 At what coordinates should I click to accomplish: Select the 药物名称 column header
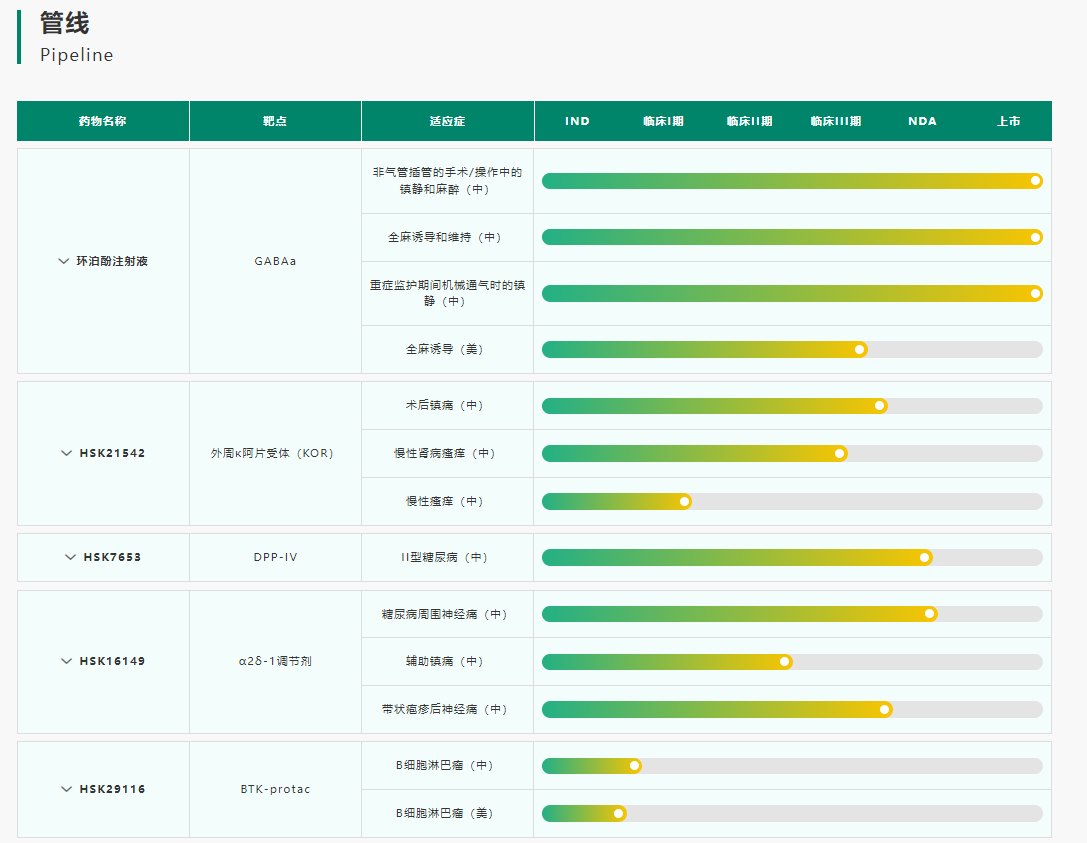coord(103,121)
